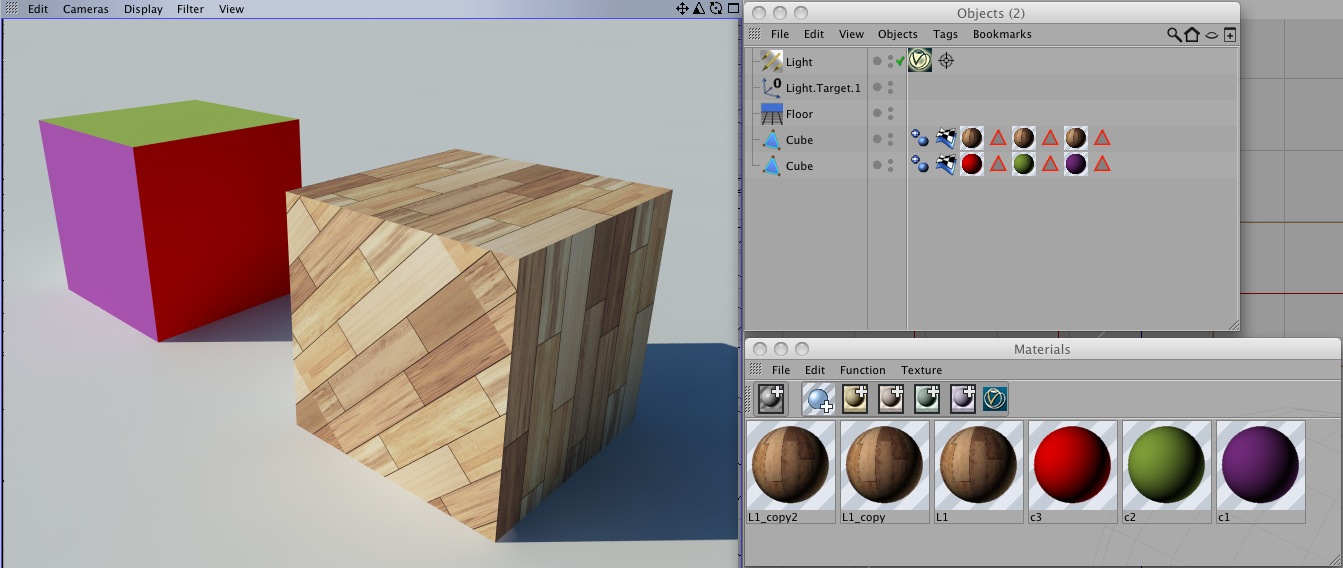Click purple sphere plus icon in Materials toolbar
Image resolution: width=1343 pixels, height=568 pixels.
click(x=963, y=398)
